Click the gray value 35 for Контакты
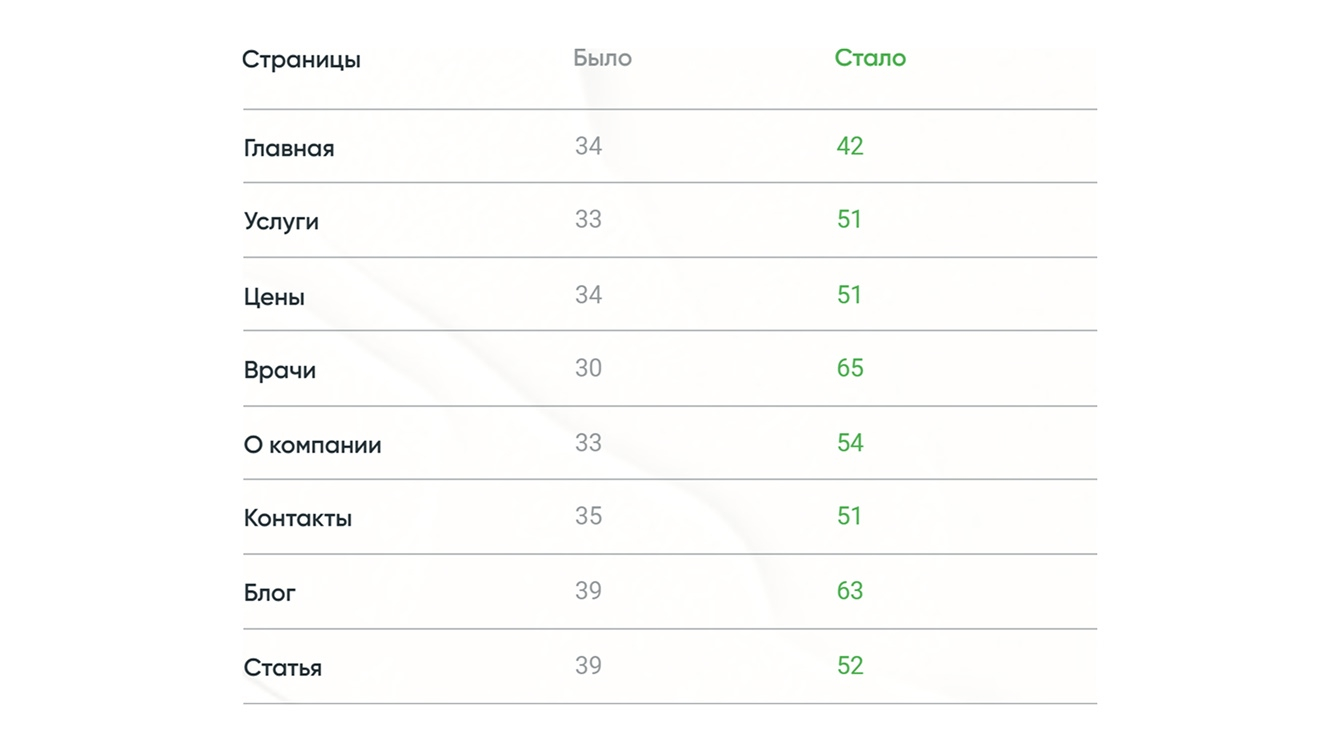The width and height of the screenshot is (1340, 753). coord(588,516)
